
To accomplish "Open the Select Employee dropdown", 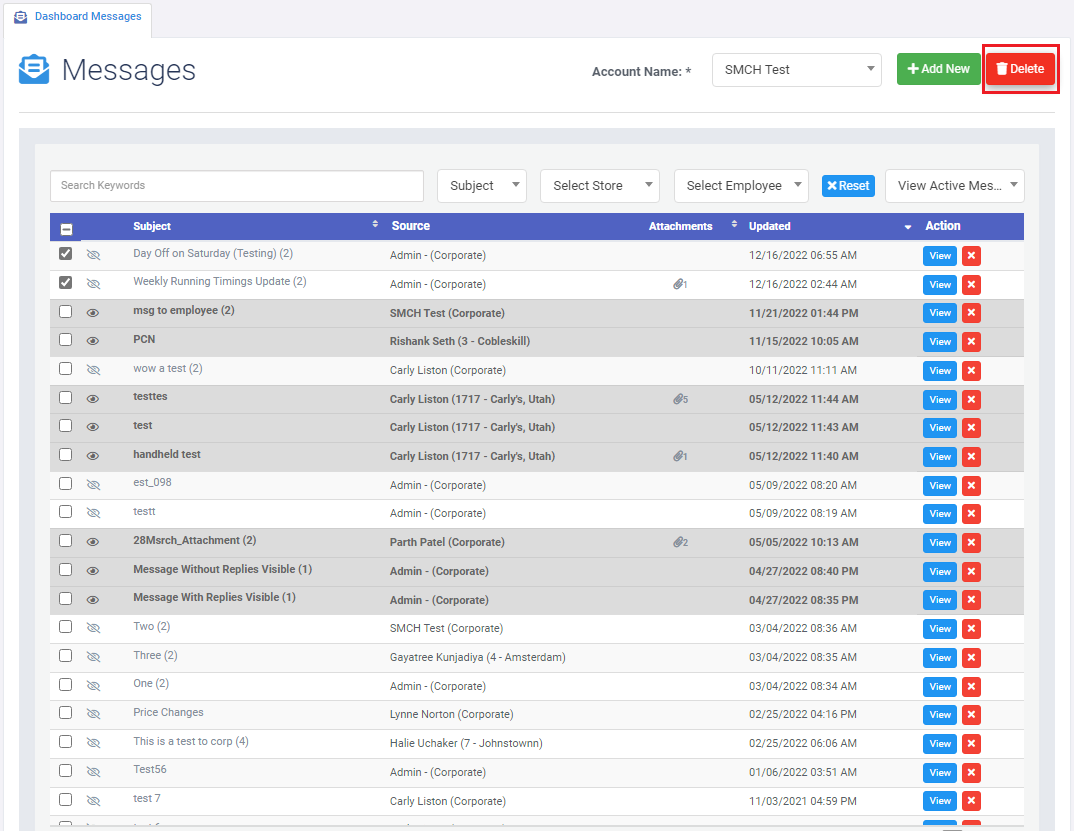I will coord(740,186).
